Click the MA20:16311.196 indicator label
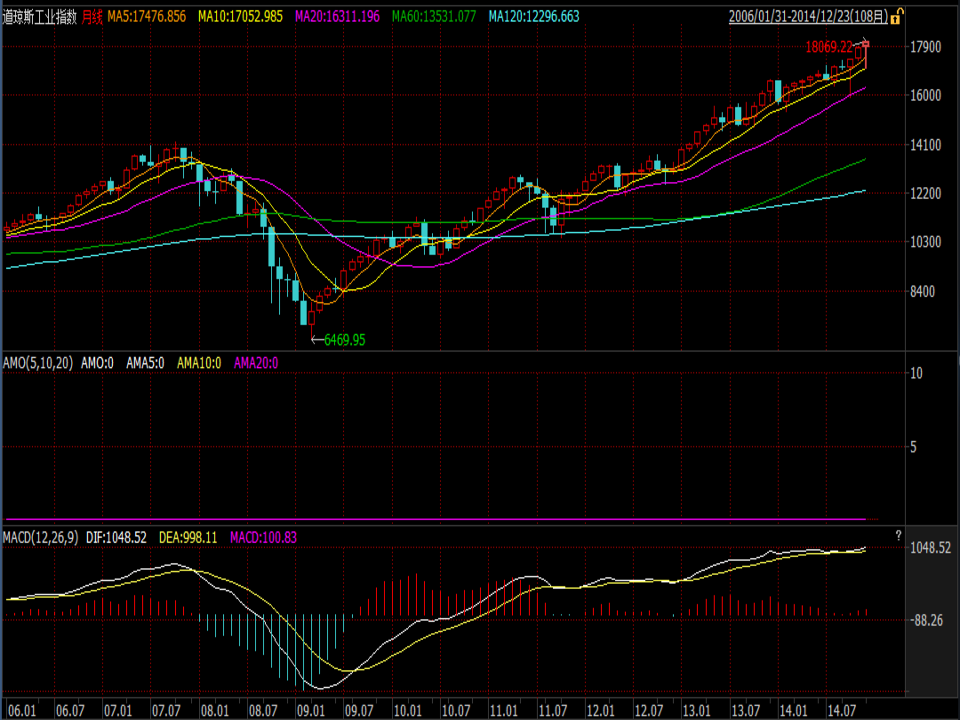The image size is (960, 720). pos(337,17)
